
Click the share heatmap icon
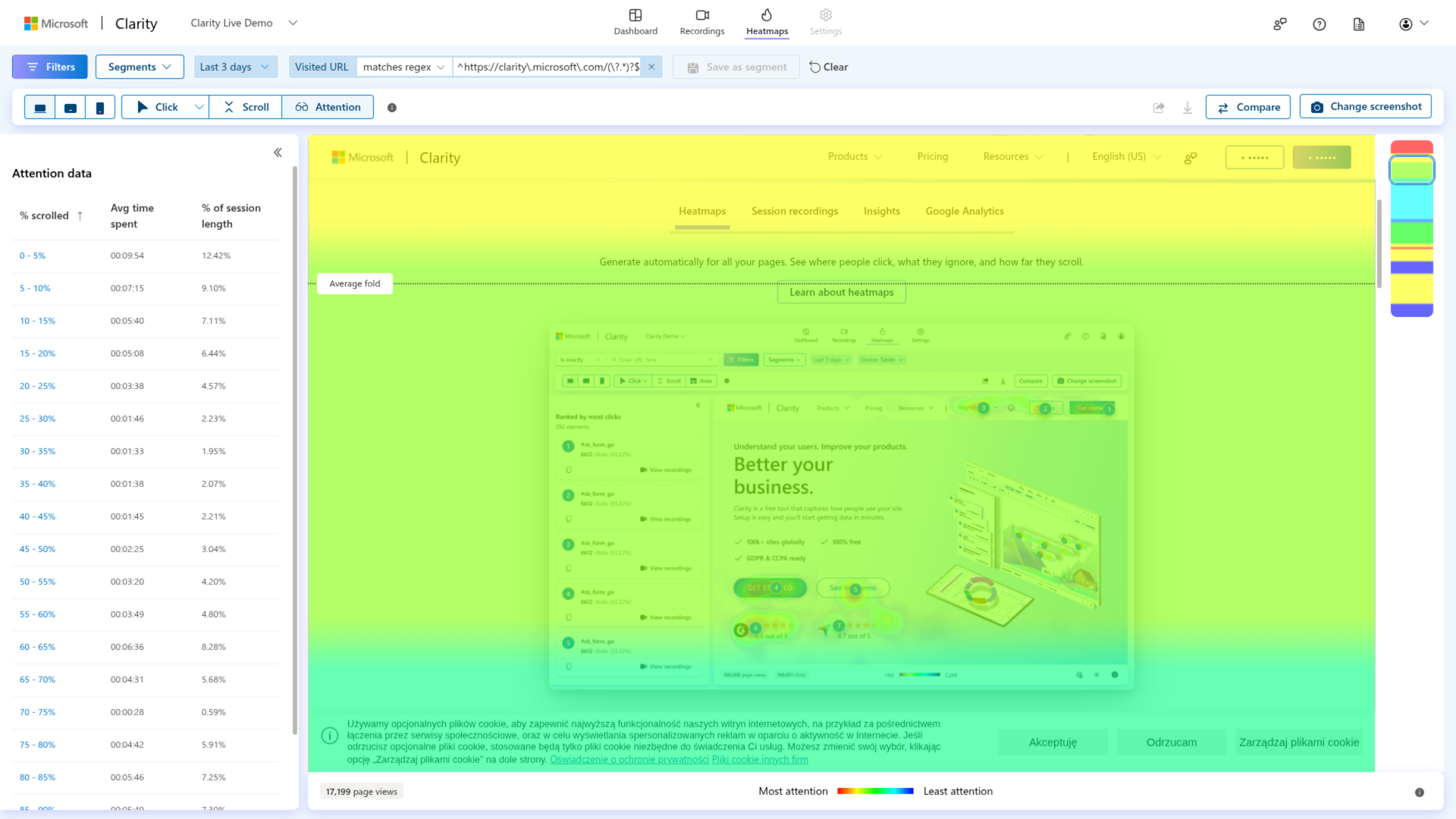coord(1159,108)
